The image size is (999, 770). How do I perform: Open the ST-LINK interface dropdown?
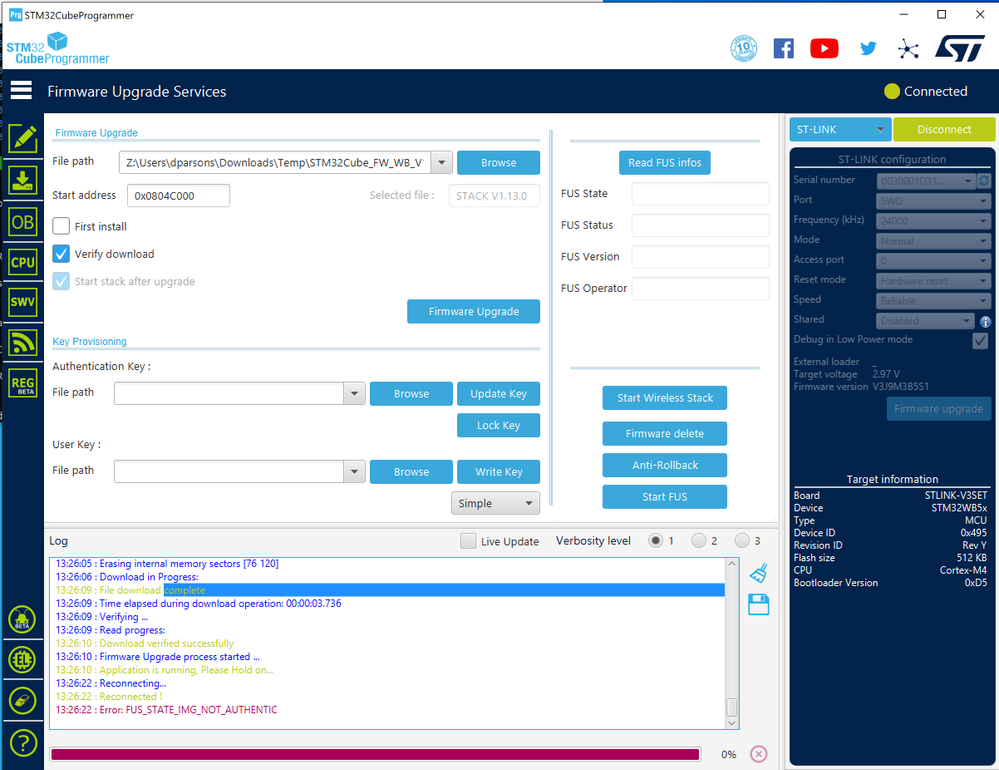840,129
